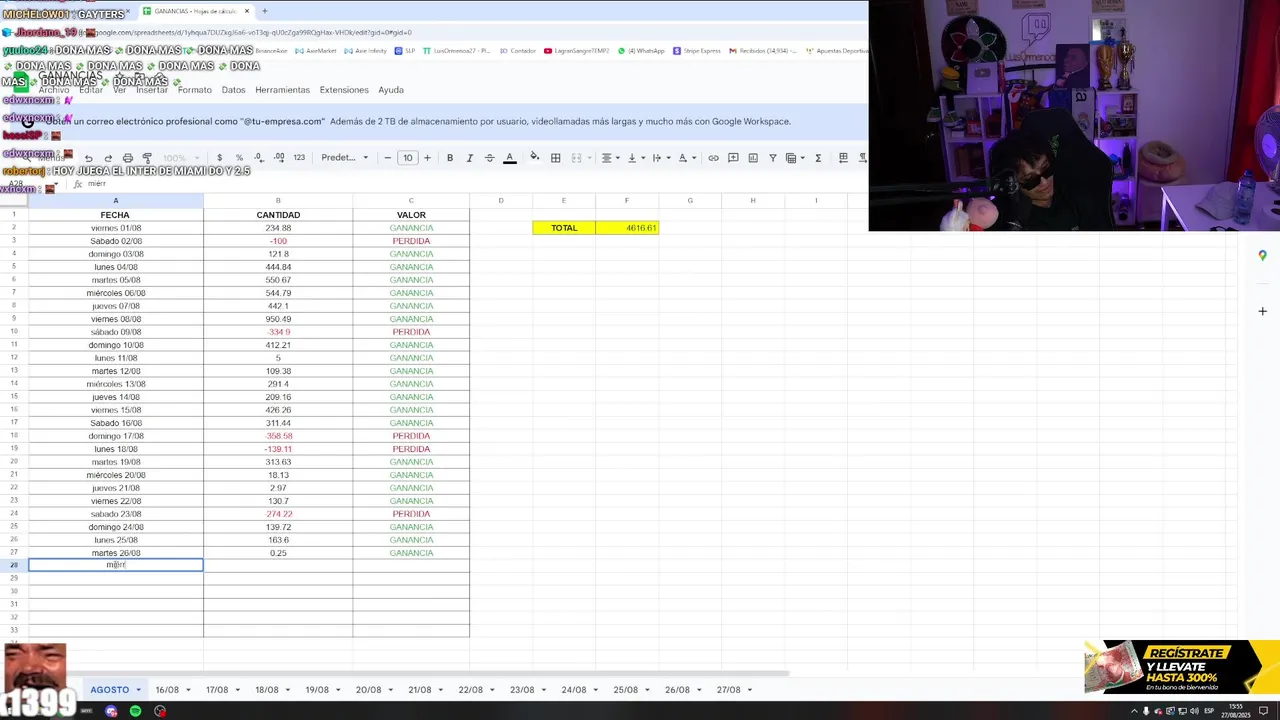This screenshot has width=1280, height=720.
Task: Switch to the 20/08 sheet tab
Action: (368, 690)
